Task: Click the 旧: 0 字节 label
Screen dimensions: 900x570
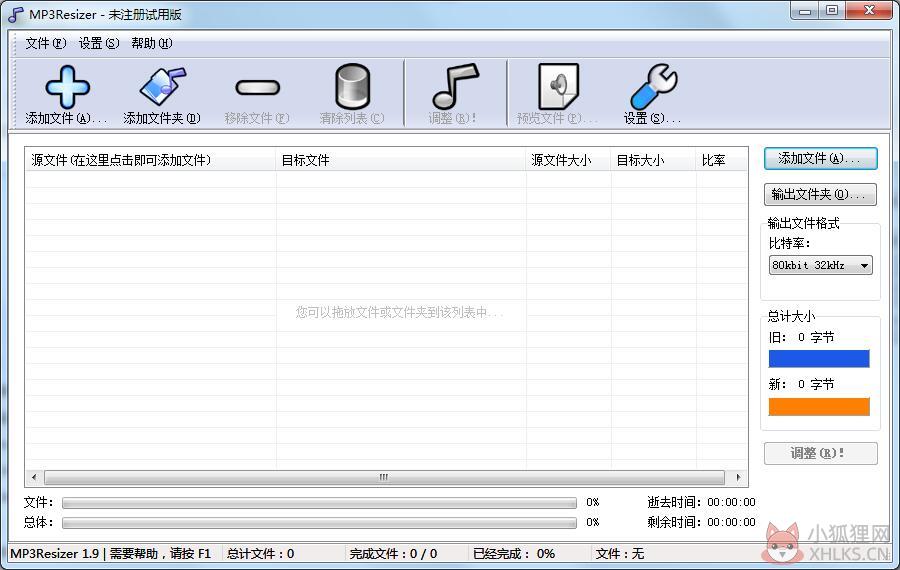Action: [801, 338]
